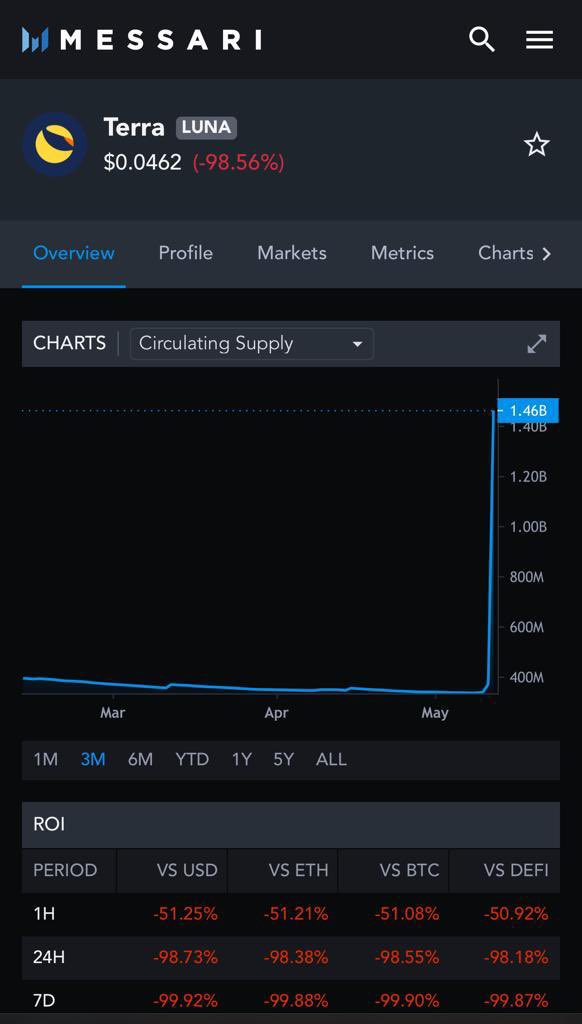Select the 1M chart range

(46, 760)
